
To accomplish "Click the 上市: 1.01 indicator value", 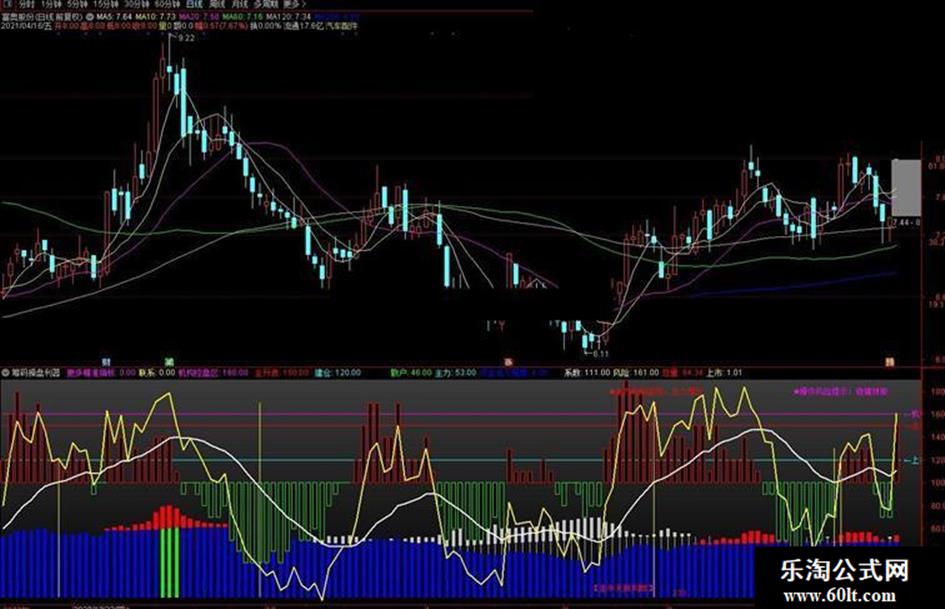I will (725, 373).
